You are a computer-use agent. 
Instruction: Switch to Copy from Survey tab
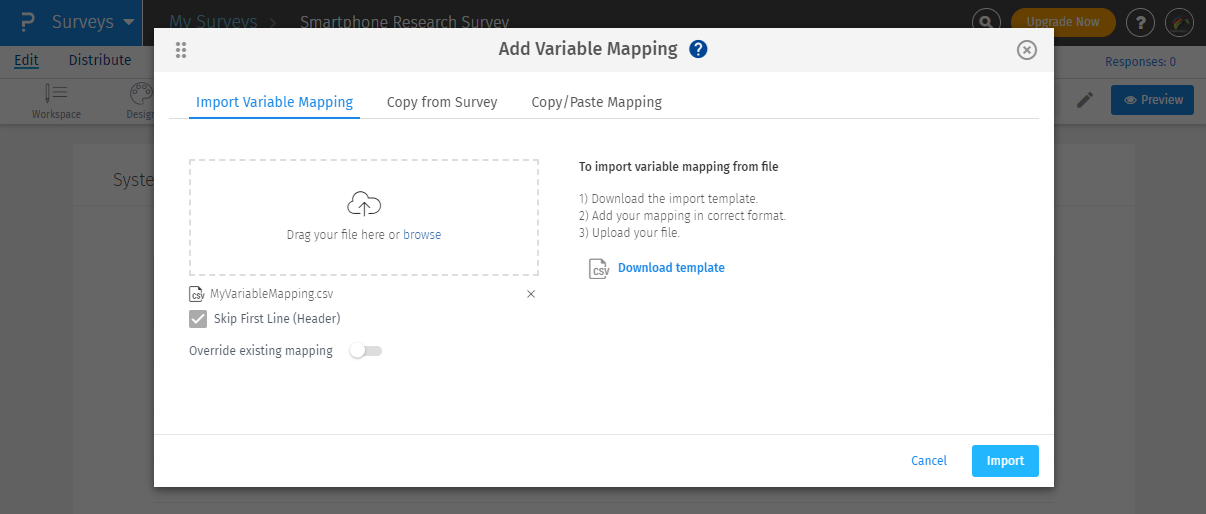[x=442, y=102]
